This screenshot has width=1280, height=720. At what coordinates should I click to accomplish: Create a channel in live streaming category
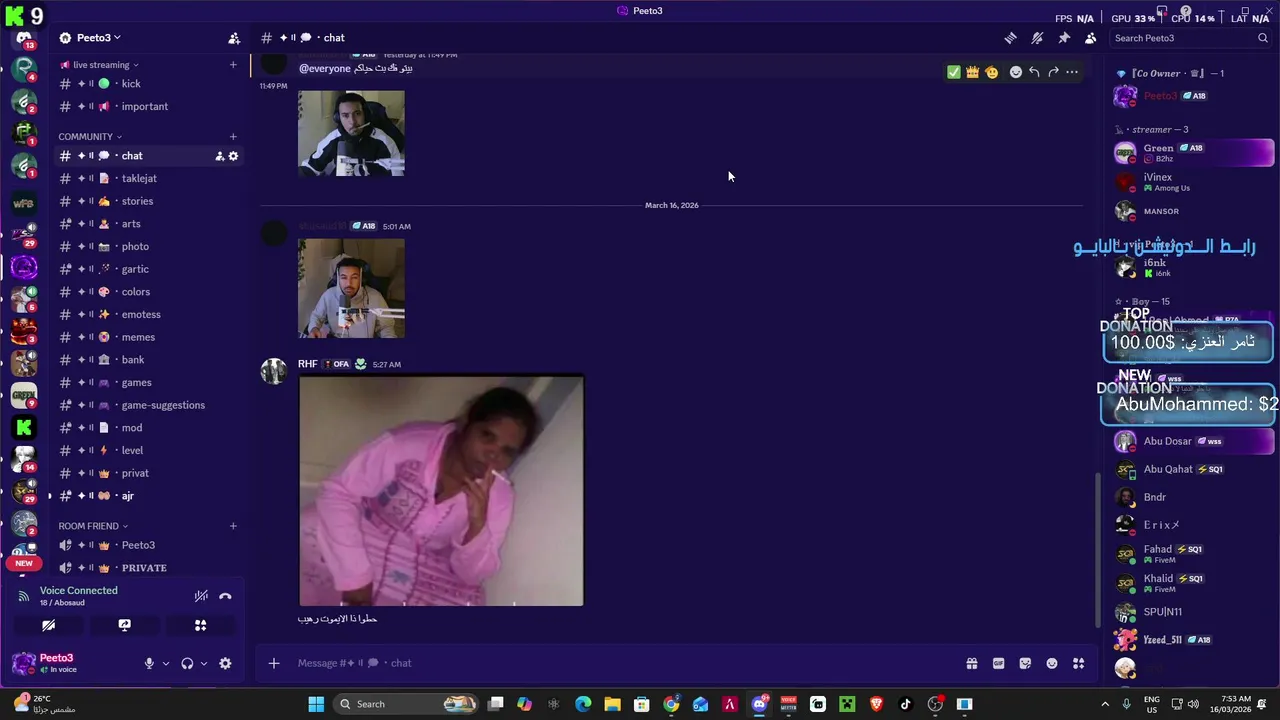(x=233, y=65)
